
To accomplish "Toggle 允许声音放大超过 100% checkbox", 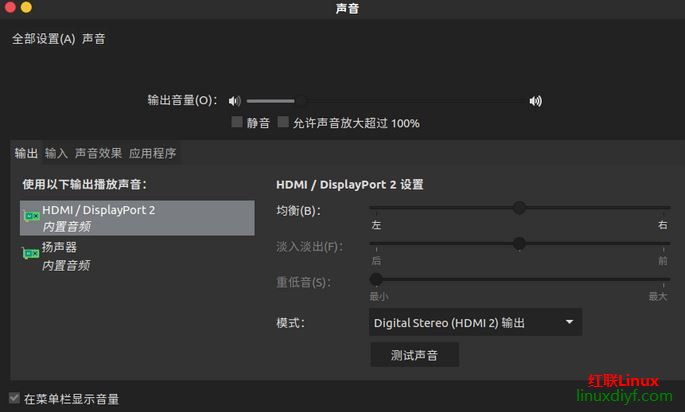I will click(283, 123).
